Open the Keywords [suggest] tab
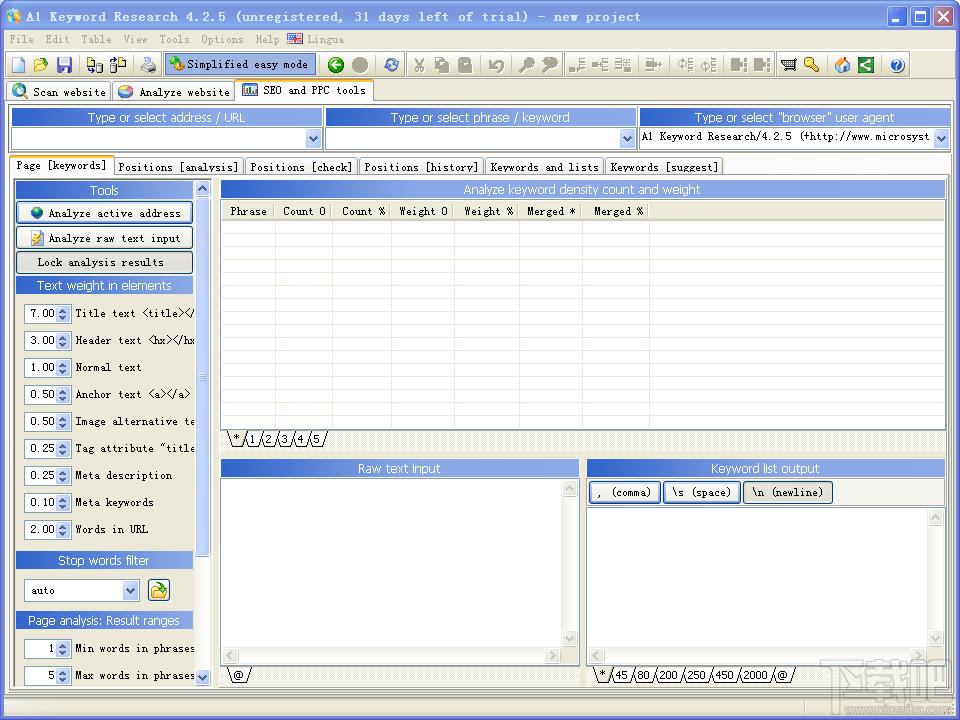 664,167
